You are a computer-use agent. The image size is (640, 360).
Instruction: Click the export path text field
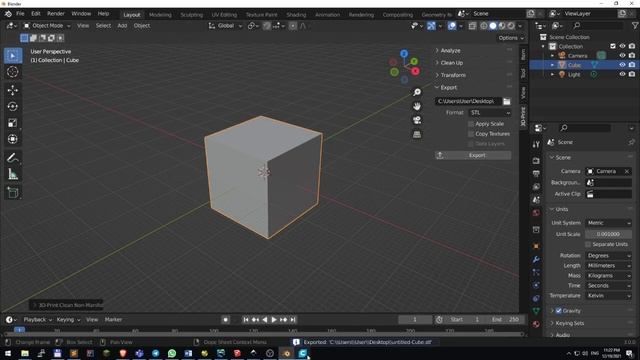pos(468,101)
